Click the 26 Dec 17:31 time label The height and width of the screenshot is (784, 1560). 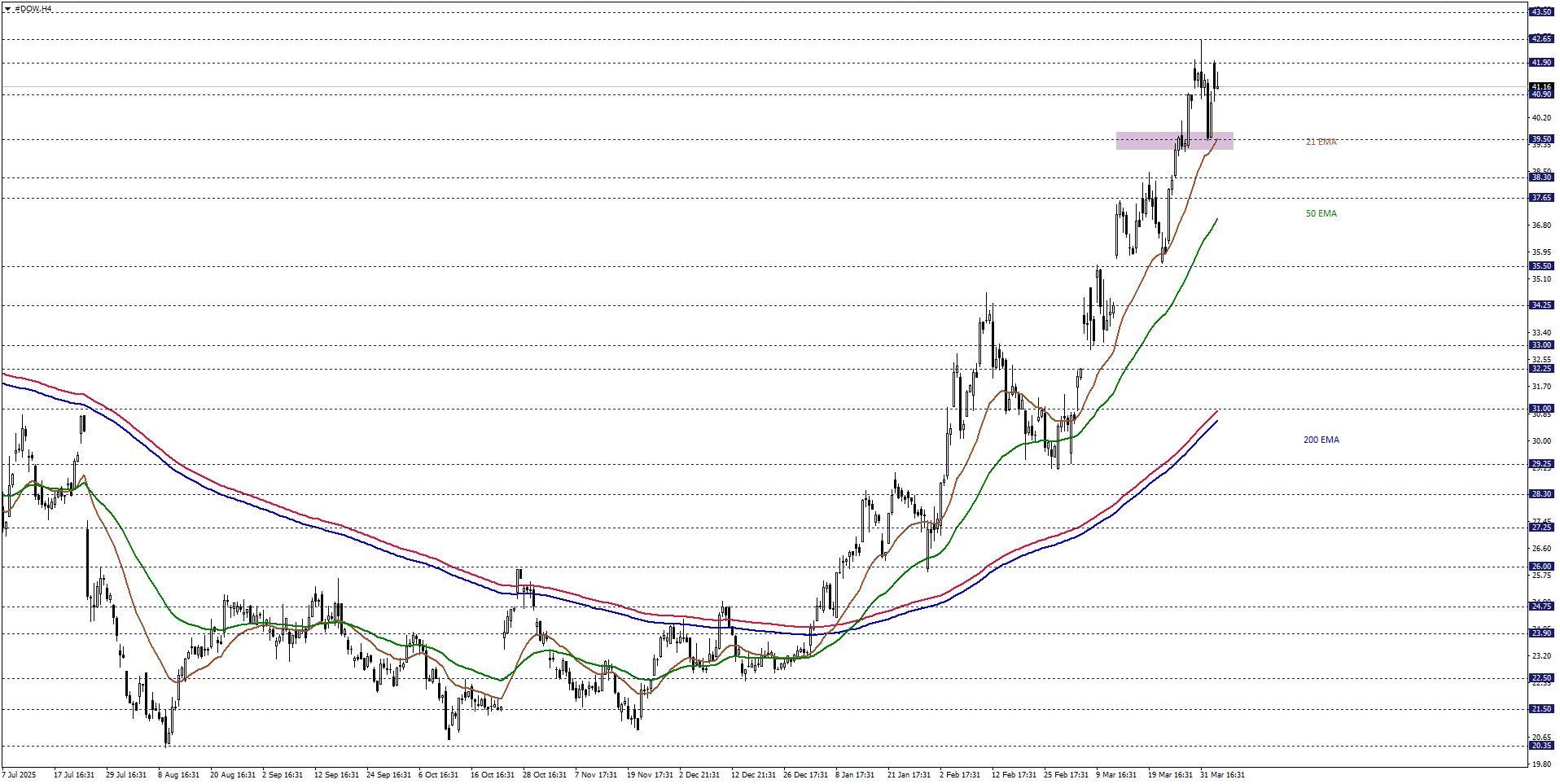tap(805, 774)
